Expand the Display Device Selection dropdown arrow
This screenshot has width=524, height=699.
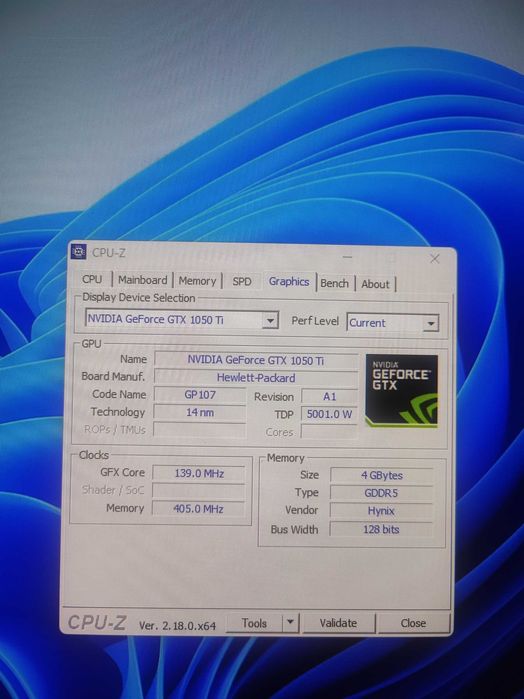(270, 321)
